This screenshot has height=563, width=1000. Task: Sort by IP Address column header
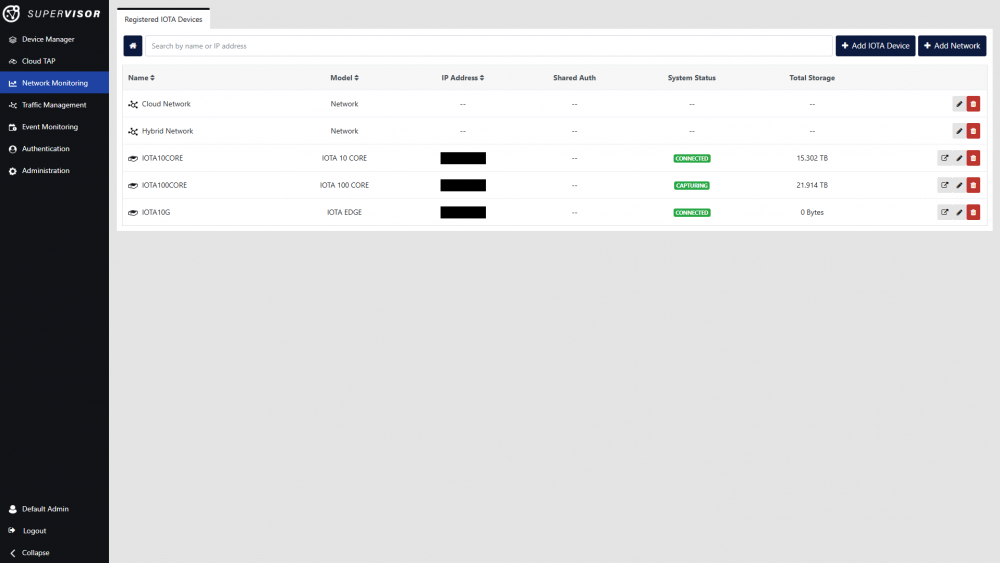[462, 78]
